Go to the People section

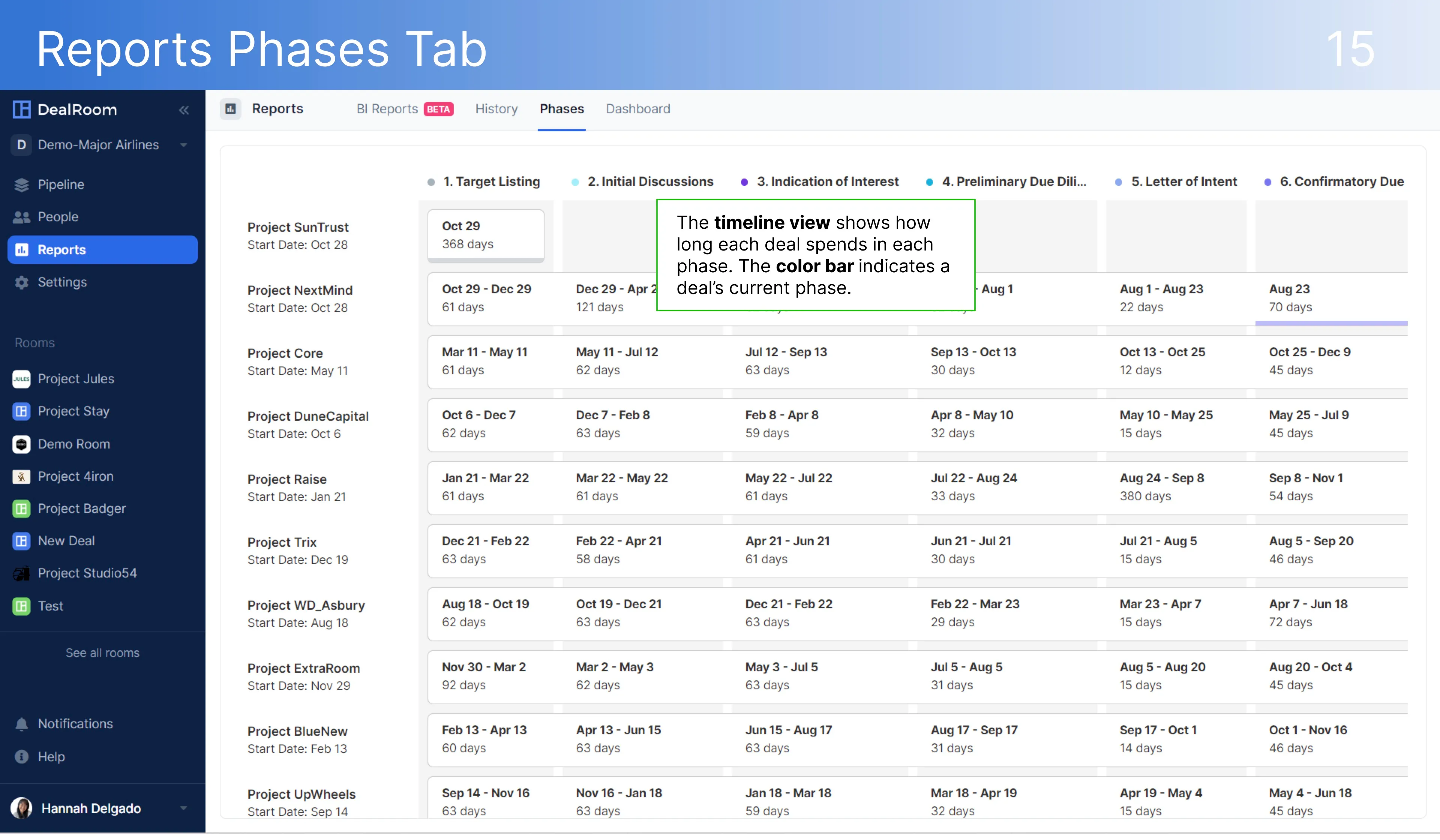point(58,217)
